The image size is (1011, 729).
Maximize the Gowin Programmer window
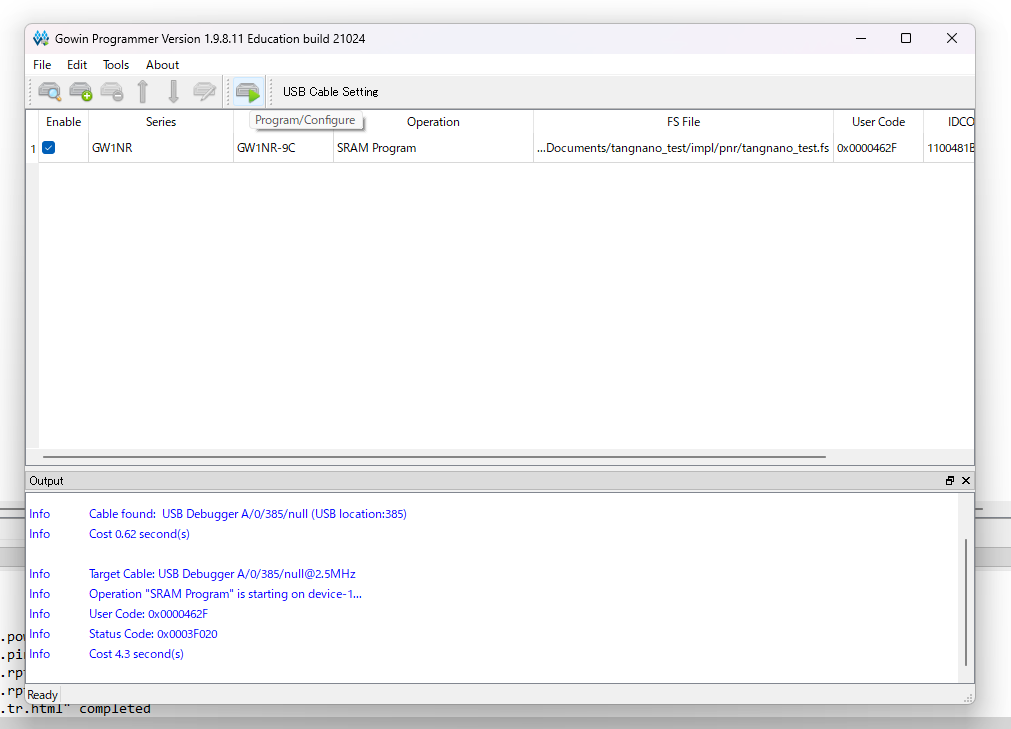tap(906, 39)
